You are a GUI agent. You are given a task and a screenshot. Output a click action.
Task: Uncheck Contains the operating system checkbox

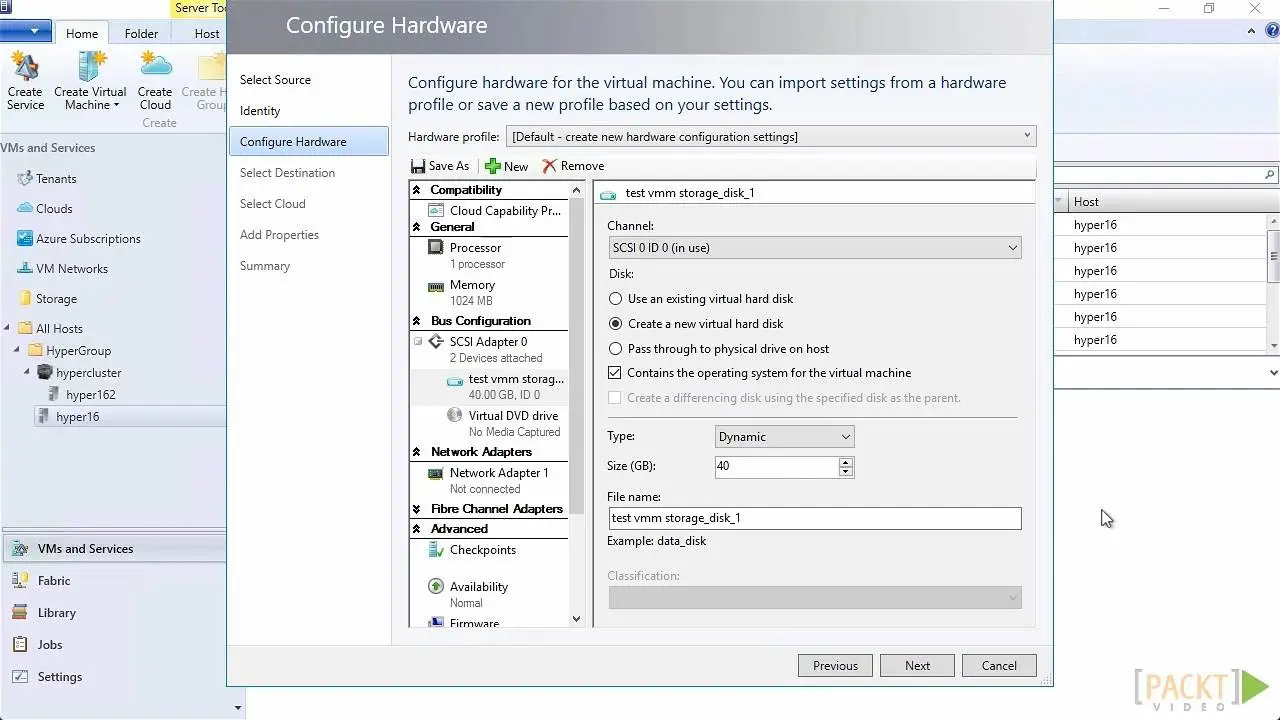(x=615, y=373)
